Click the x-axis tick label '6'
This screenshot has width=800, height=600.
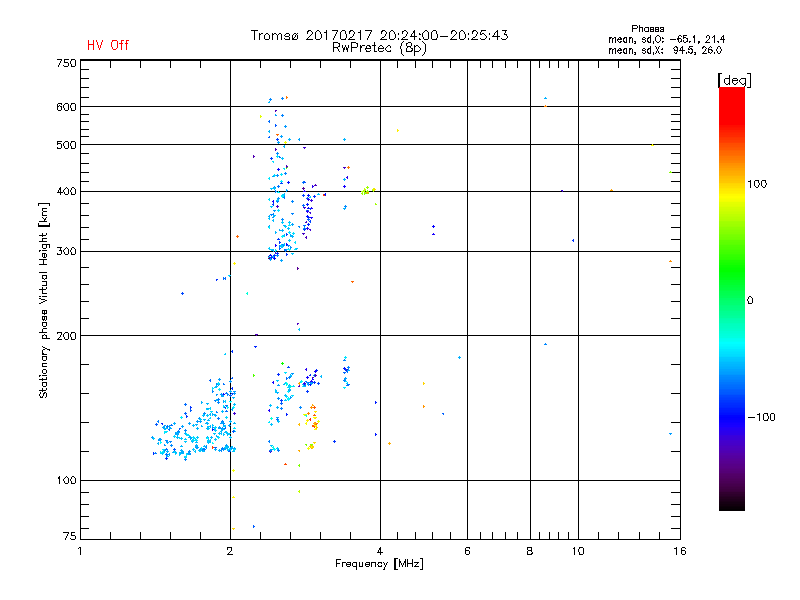(x=467, y=551)
